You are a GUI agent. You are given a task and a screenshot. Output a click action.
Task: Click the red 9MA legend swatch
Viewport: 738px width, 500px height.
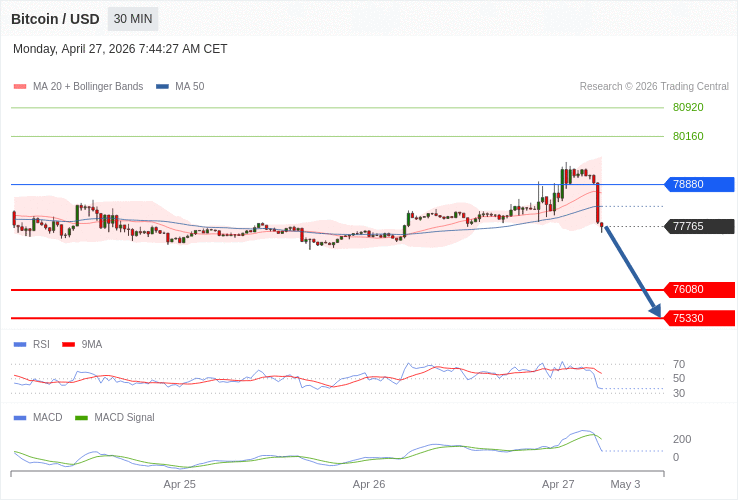pyautogui.click(x=69, y=345)
